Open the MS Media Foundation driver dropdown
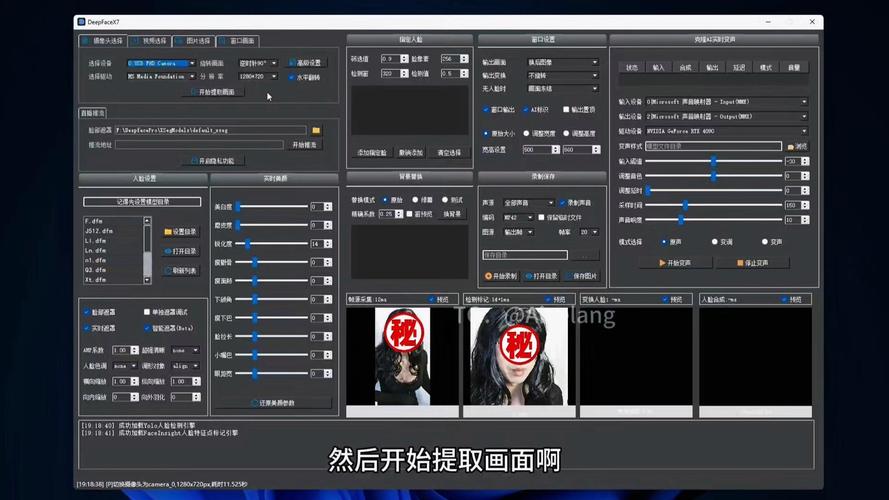 [x=161, y=77]
